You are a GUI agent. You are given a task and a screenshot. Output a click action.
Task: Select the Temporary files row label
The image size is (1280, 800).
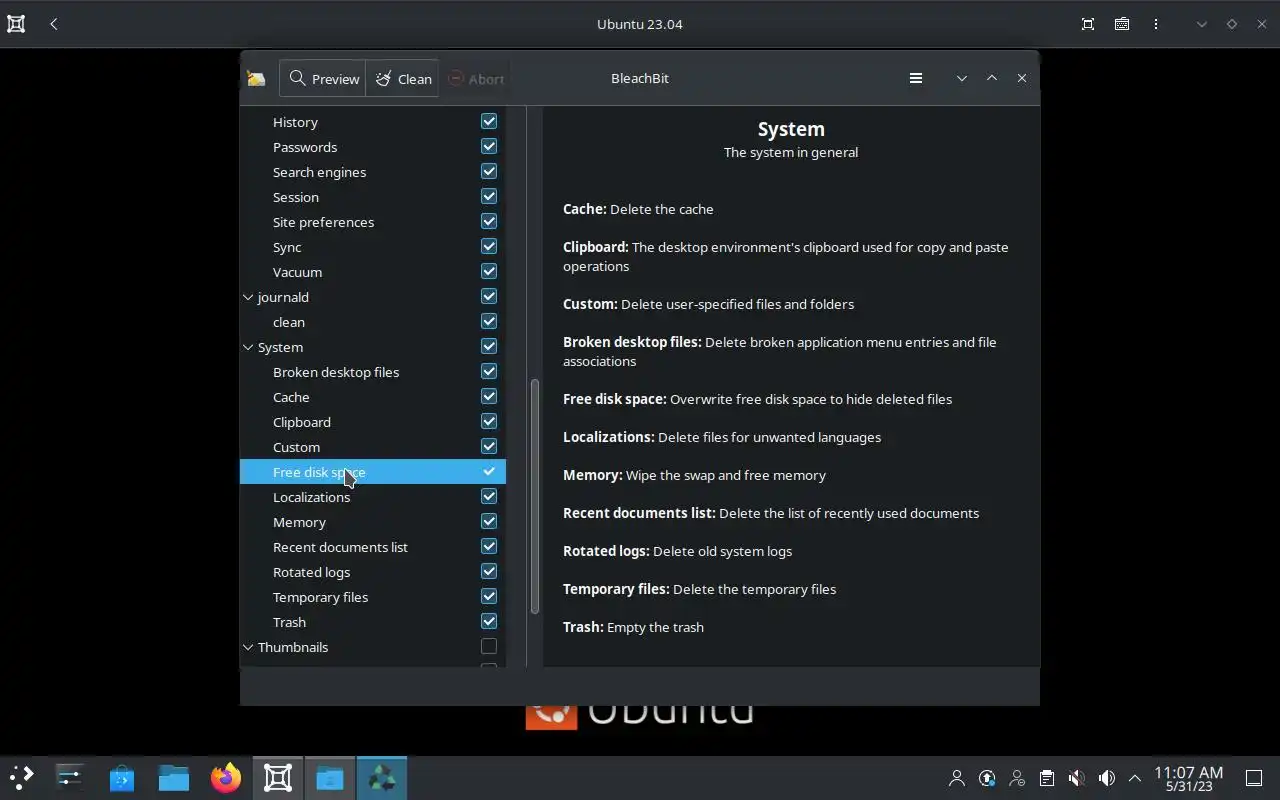pyautogui.click(x=321, y=597)
